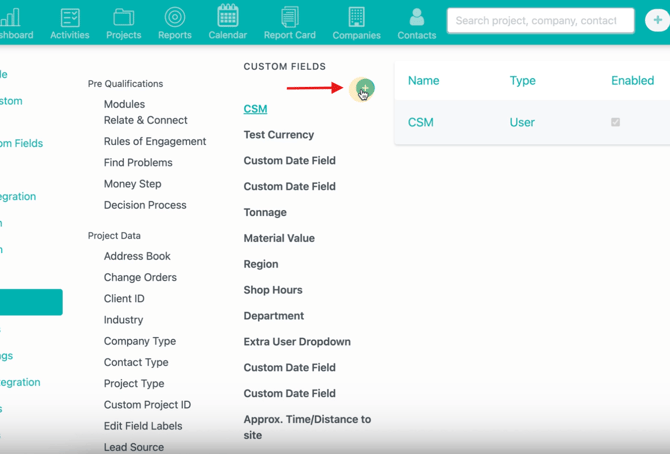Click the add custom field button

tap(364, 90)
